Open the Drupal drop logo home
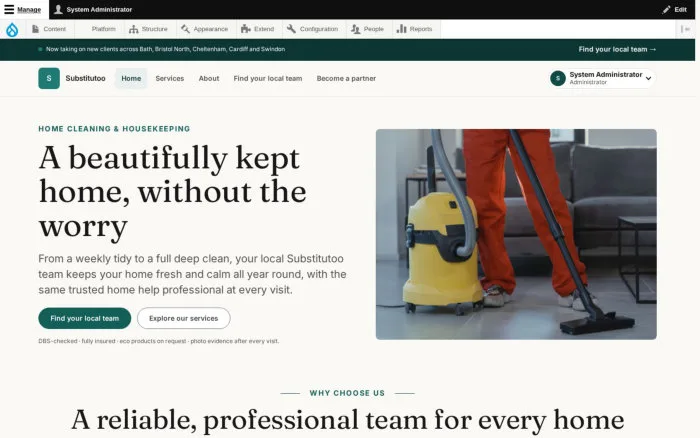The height and width of the screenshot is (438, 700). (12, 29)
